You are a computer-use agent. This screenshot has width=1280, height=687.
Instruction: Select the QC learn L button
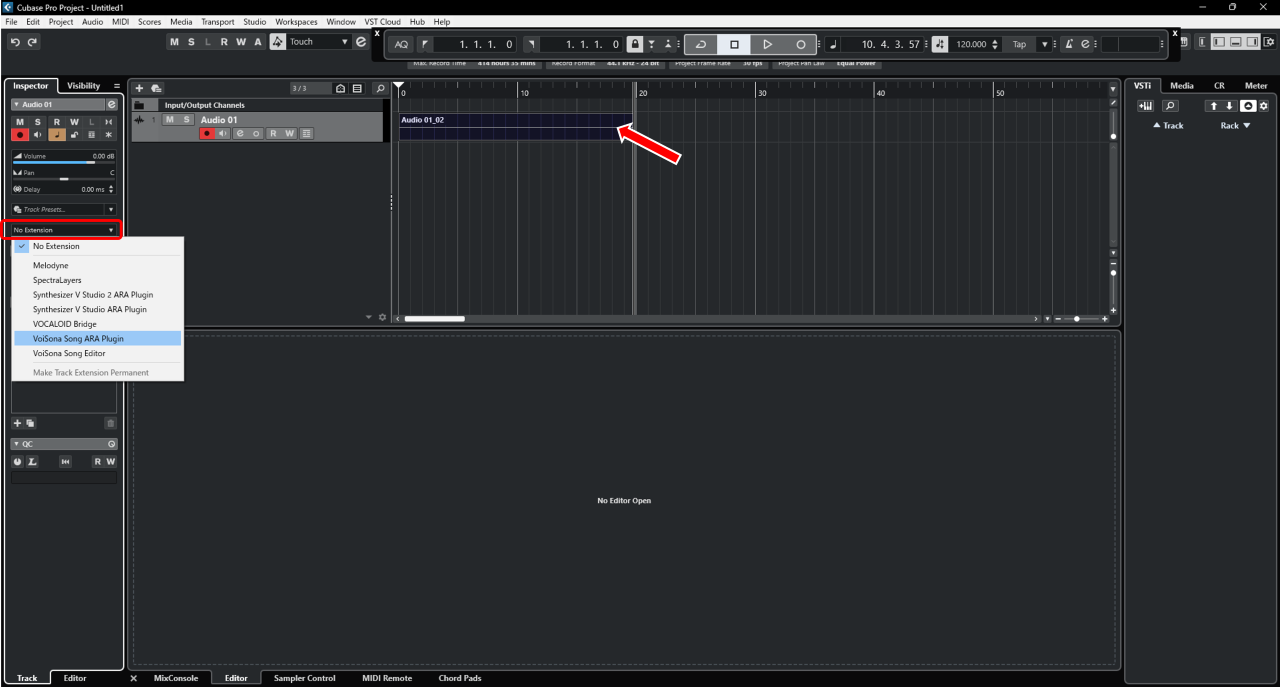[32, 461]
